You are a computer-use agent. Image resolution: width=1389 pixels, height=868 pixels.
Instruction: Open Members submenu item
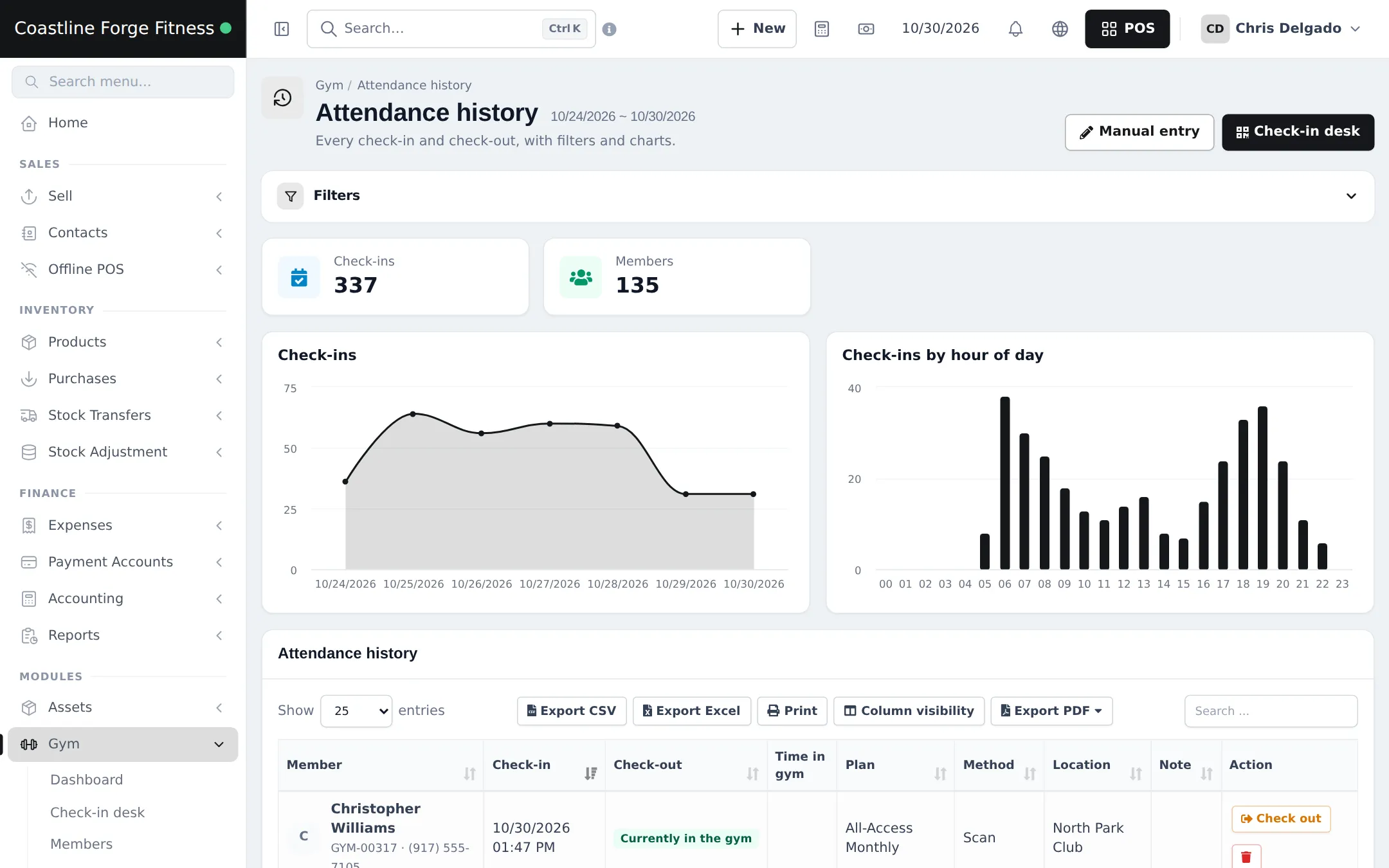pos(81,844)
